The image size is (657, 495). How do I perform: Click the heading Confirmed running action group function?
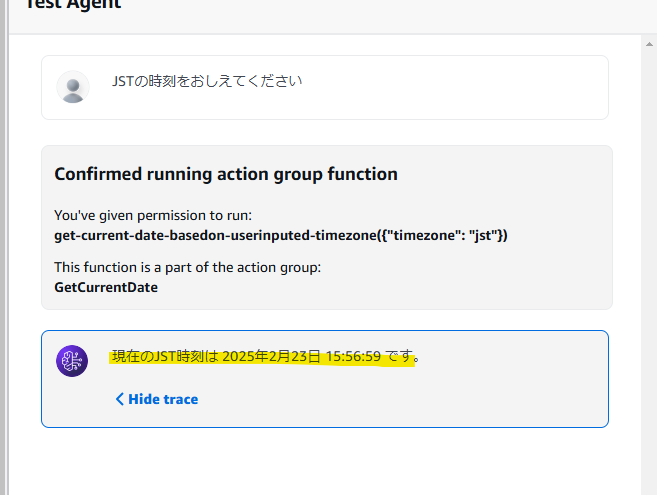tap(226, 174)
